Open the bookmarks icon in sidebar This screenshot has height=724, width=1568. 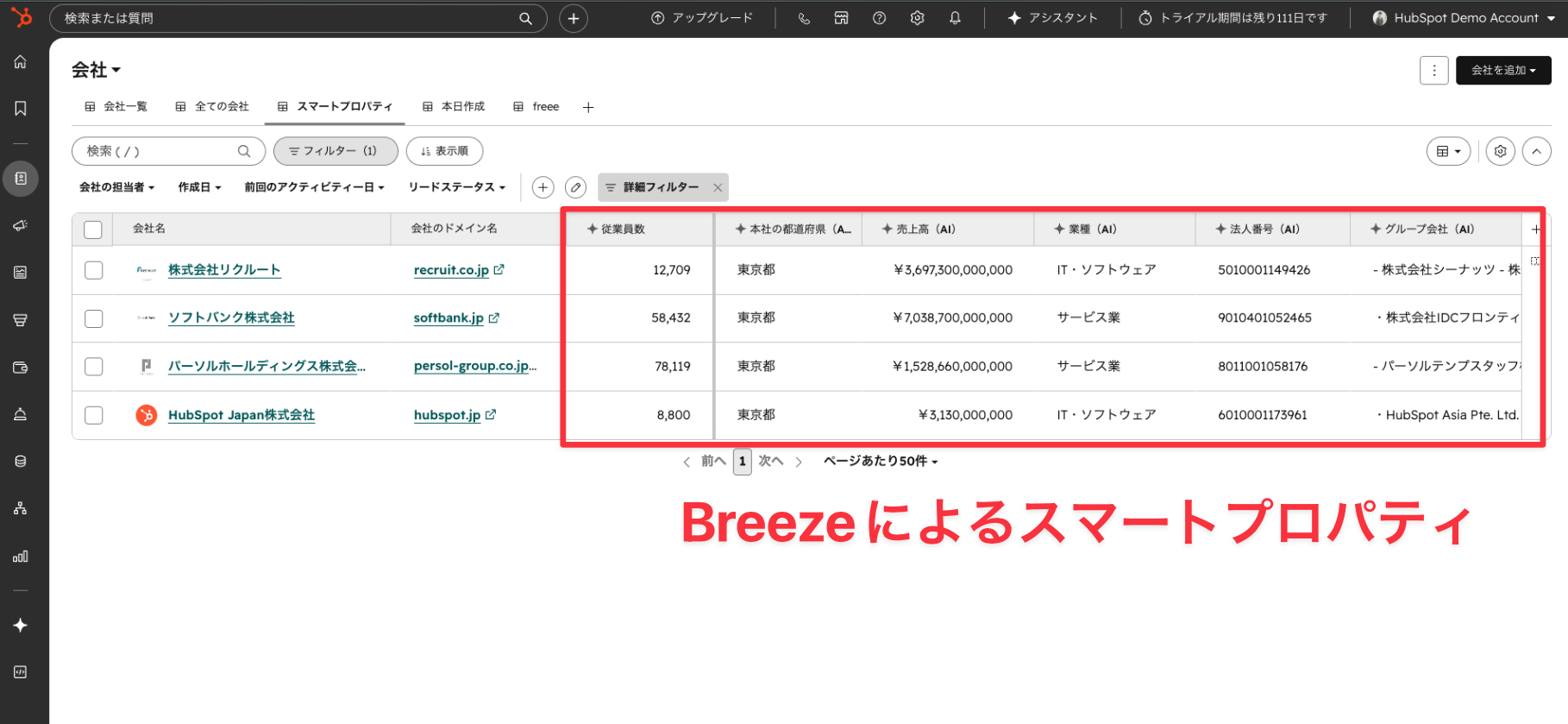(21, 108)
